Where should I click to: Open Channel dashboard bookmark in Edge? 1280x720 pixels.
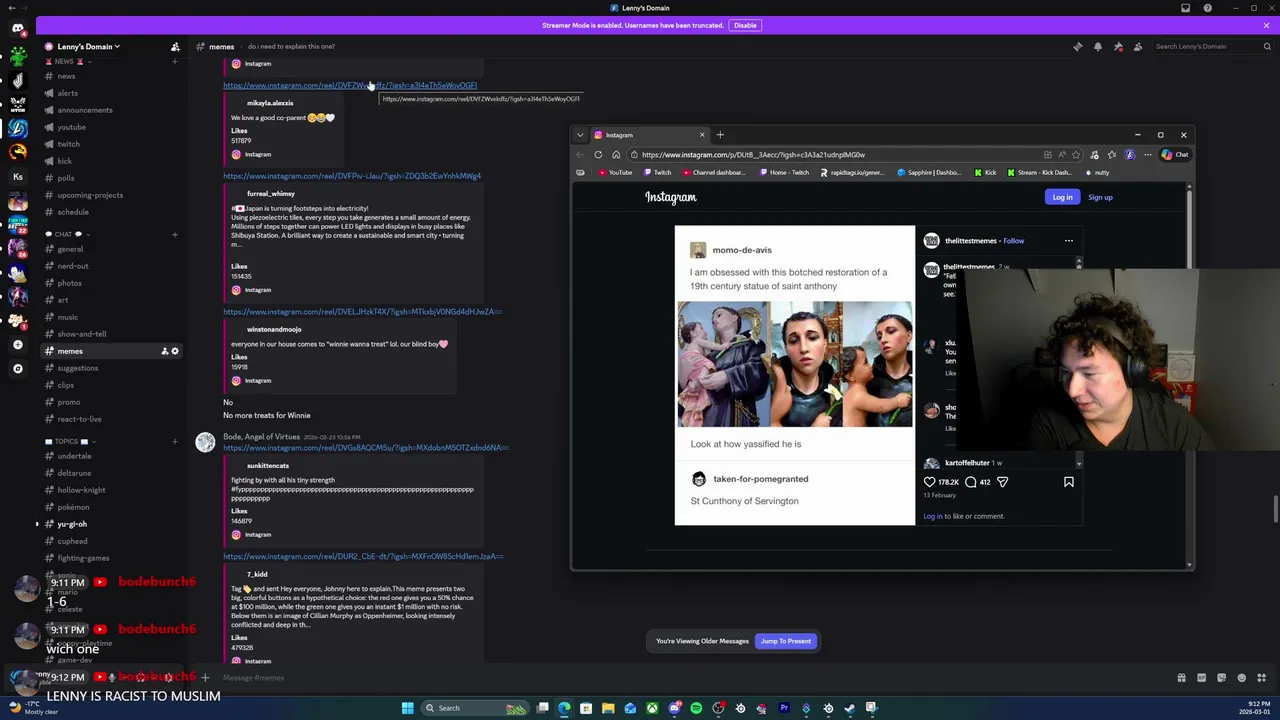[714, 173]
